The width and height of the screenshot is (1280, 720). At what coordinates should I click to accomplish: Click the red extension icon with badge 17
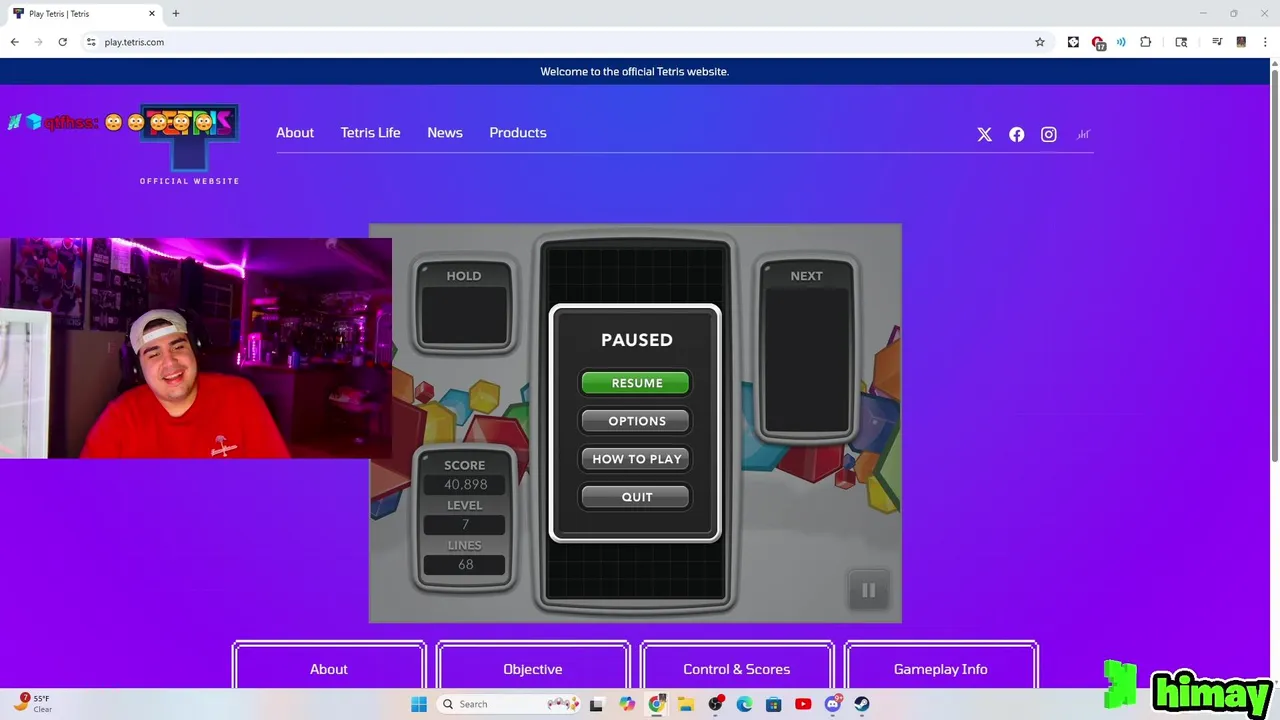(1098, 42)
